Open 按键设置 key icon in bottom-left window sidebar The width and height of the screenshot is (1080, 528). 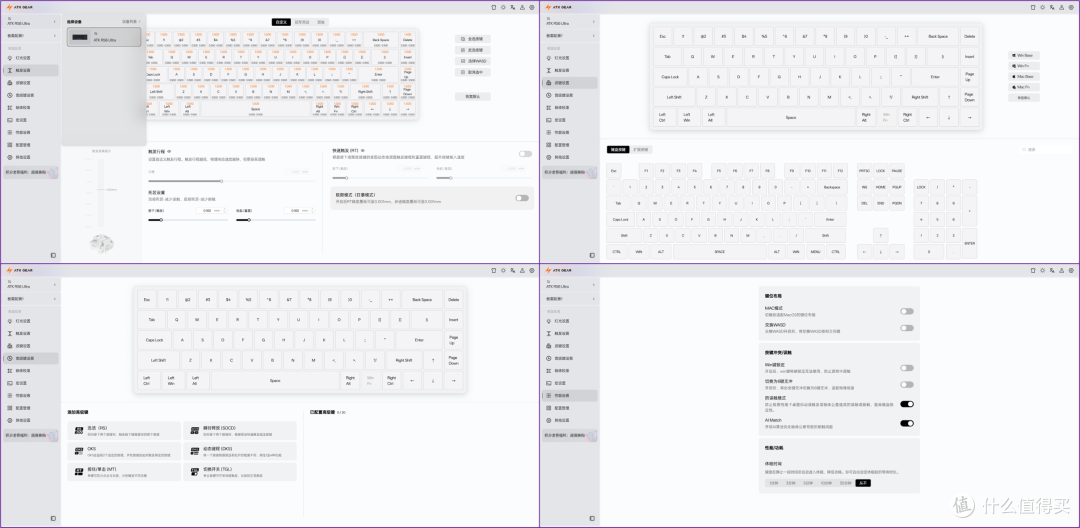[10, 346]
